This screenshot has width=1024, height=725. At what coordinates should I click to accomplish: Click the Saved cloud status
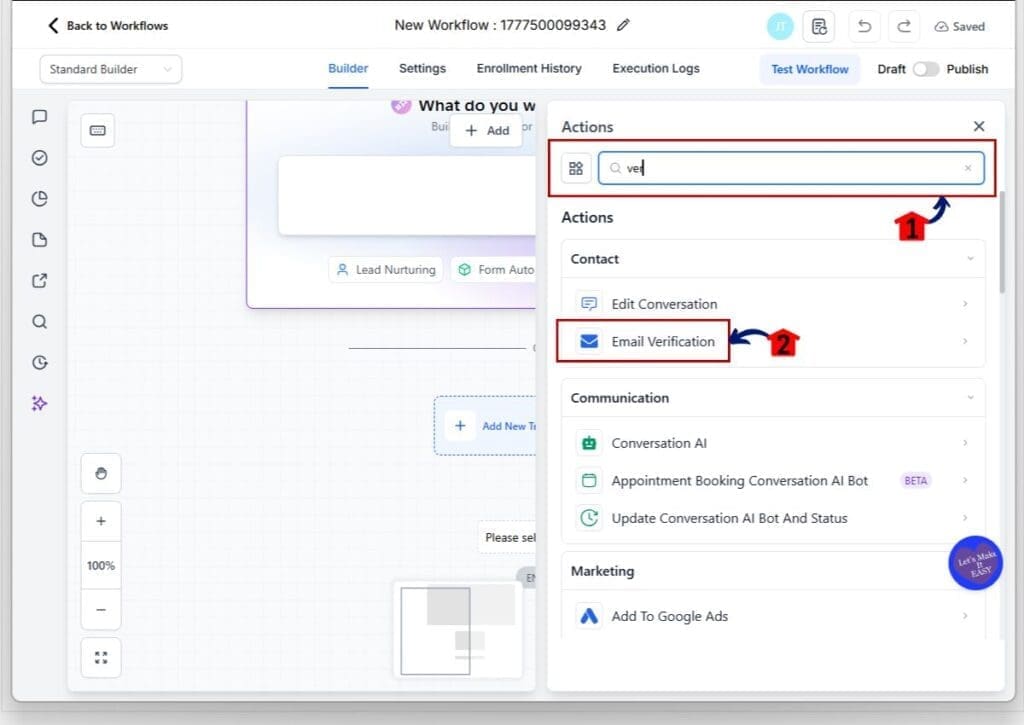click(x=959, y=27)
